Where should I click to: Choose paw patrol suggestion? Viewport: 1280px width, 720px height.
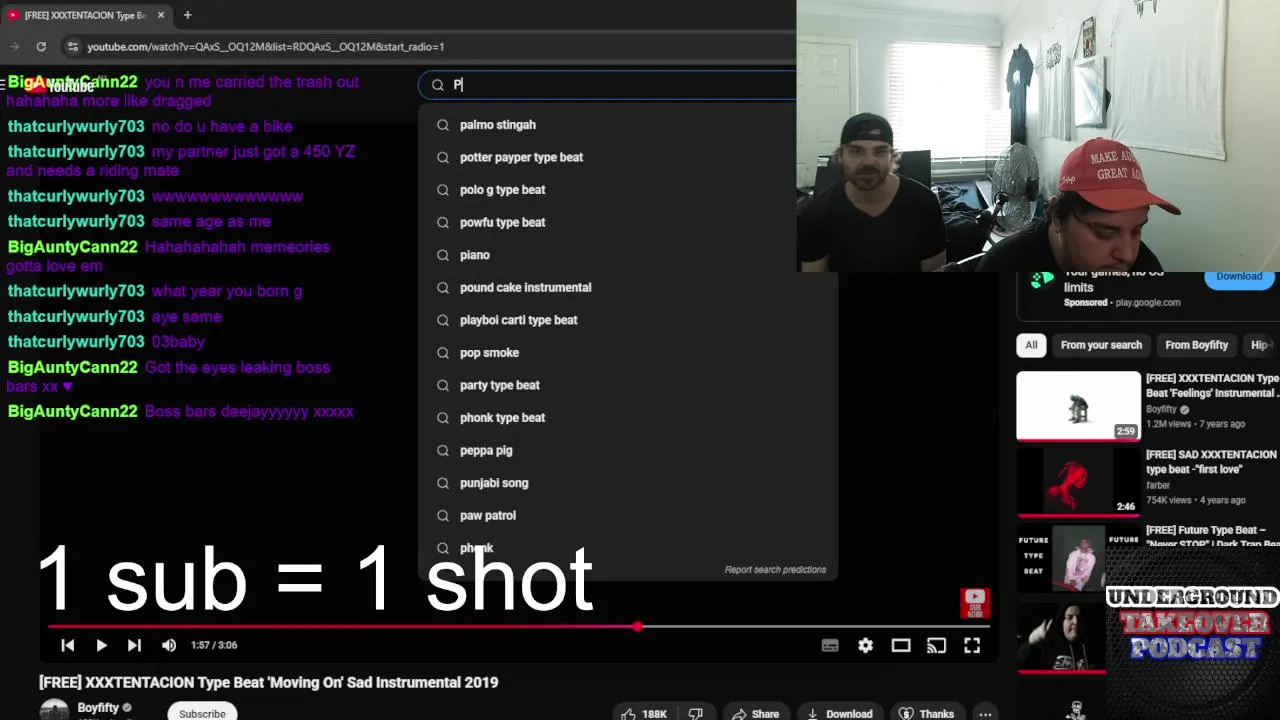click(488, 515)
